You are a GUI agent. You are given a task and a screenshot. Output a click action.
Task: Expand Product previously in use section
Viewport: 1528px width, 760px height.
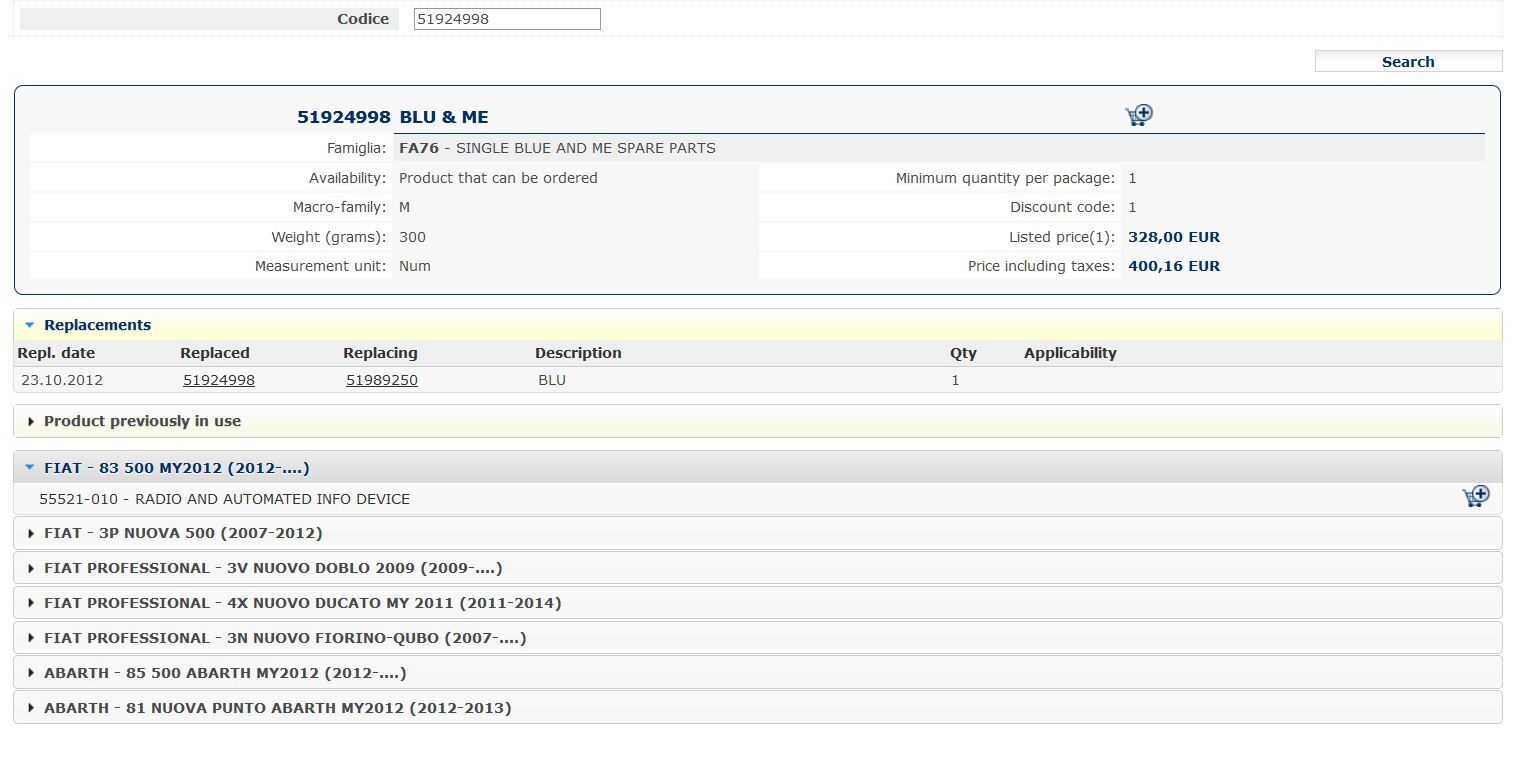point(758,421)
